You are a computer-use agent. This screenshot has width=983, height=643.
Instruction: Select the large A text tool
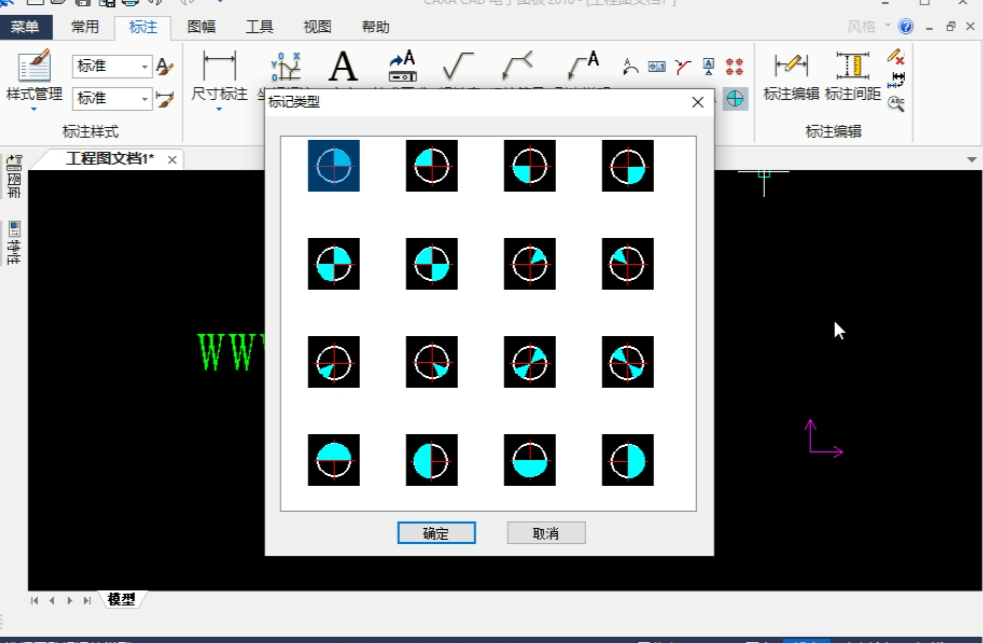[x=344, y=66]
